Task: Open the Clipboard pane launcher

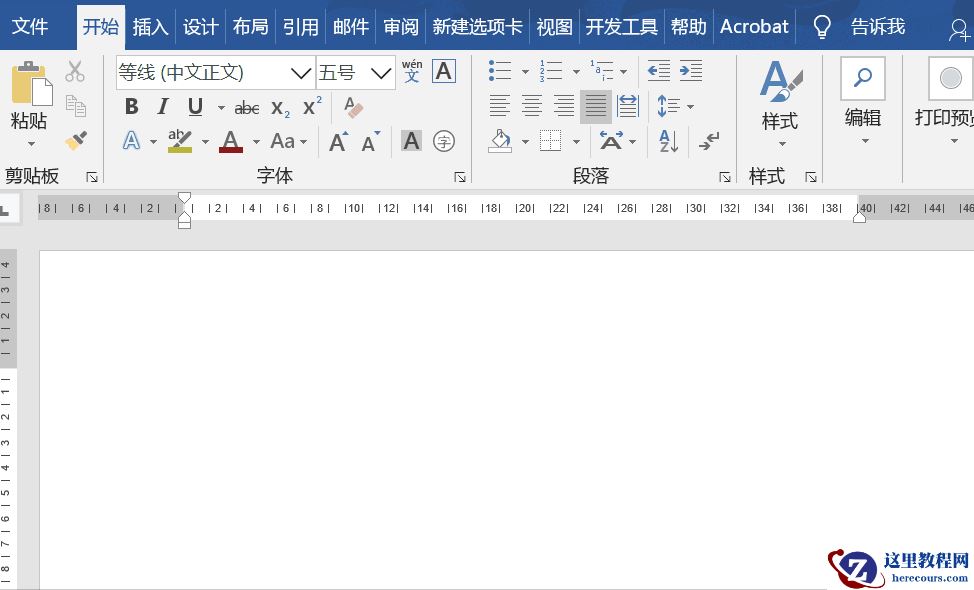Action: tap(92, 178)
